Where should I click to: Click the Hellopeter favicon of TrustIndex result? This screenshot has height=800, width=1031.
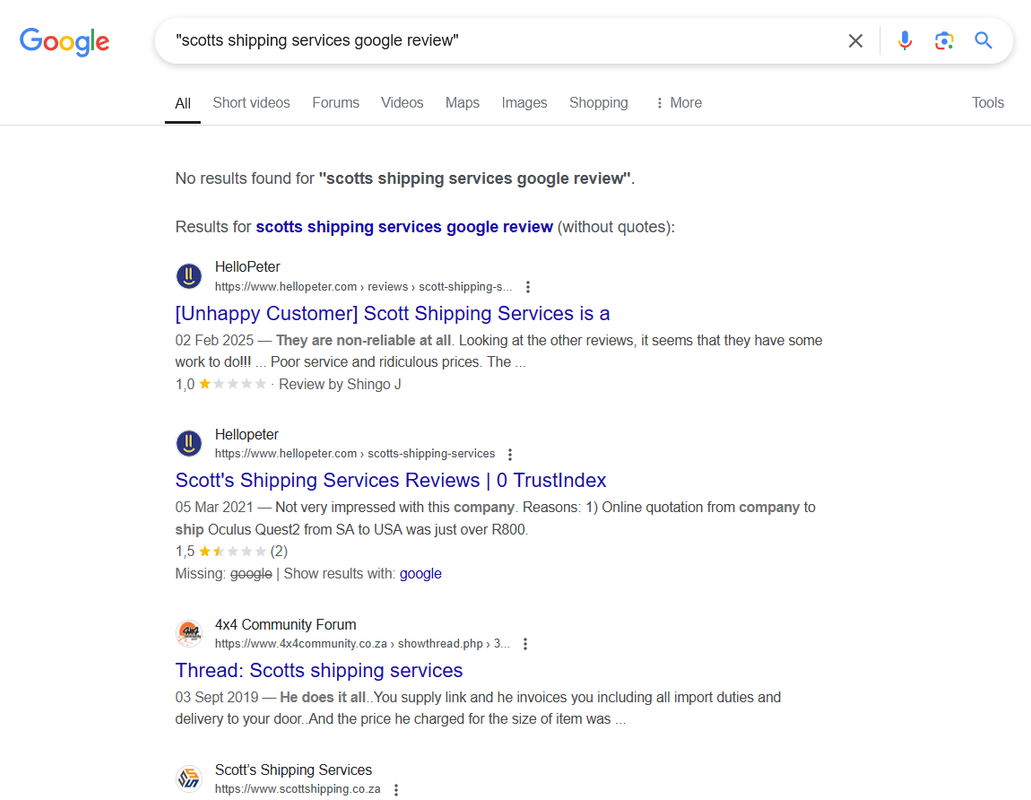coord(189,443)
